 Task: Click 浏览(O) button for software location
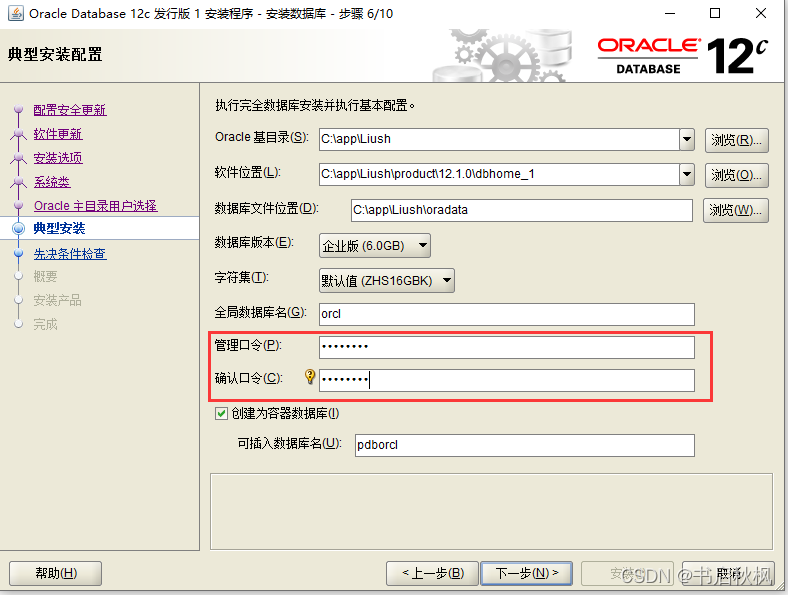[x=737, y=175]
